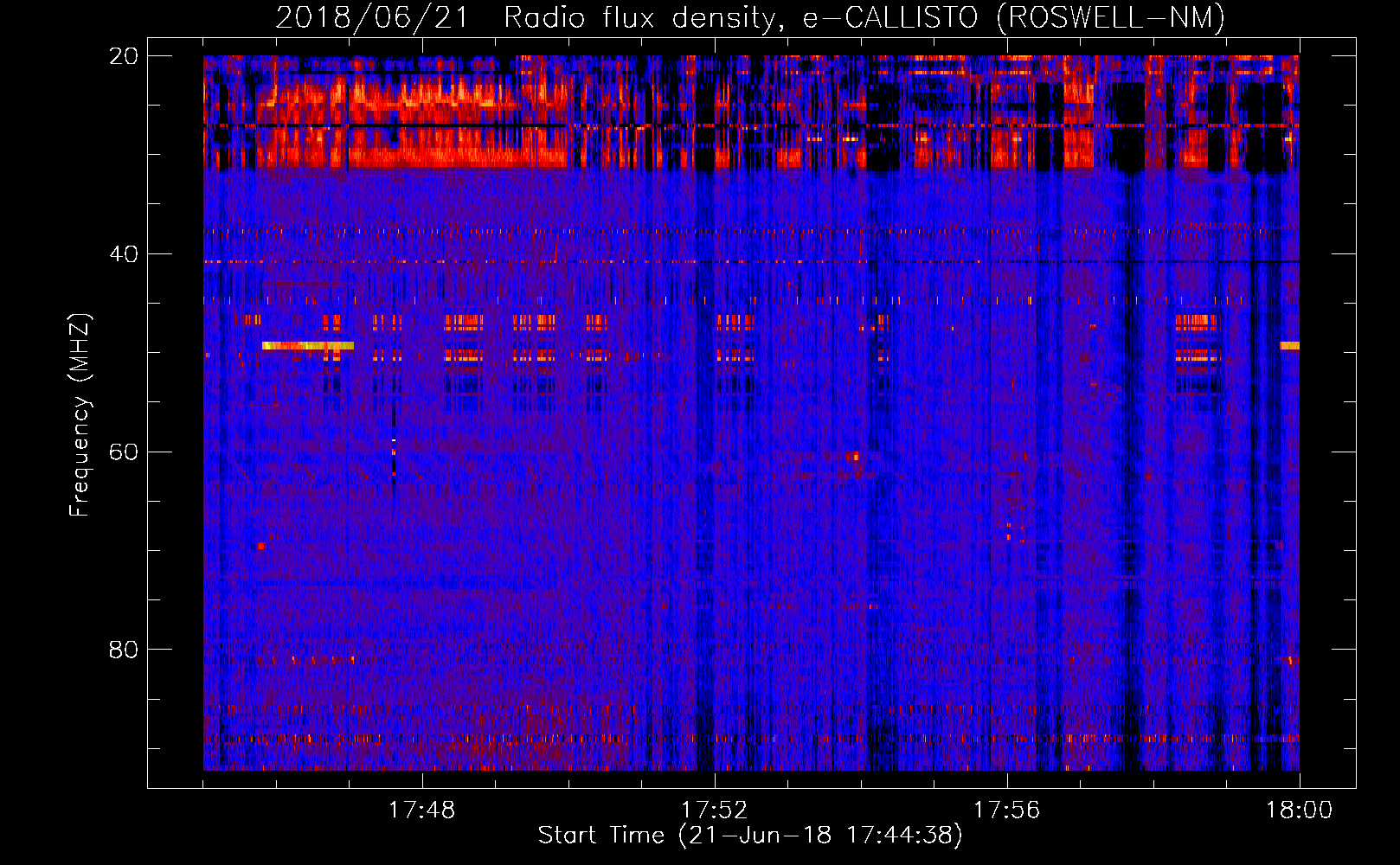Click the 60 frequency tick label
The height and width of the screenshot is (865, 1400).
coord(124,452)
